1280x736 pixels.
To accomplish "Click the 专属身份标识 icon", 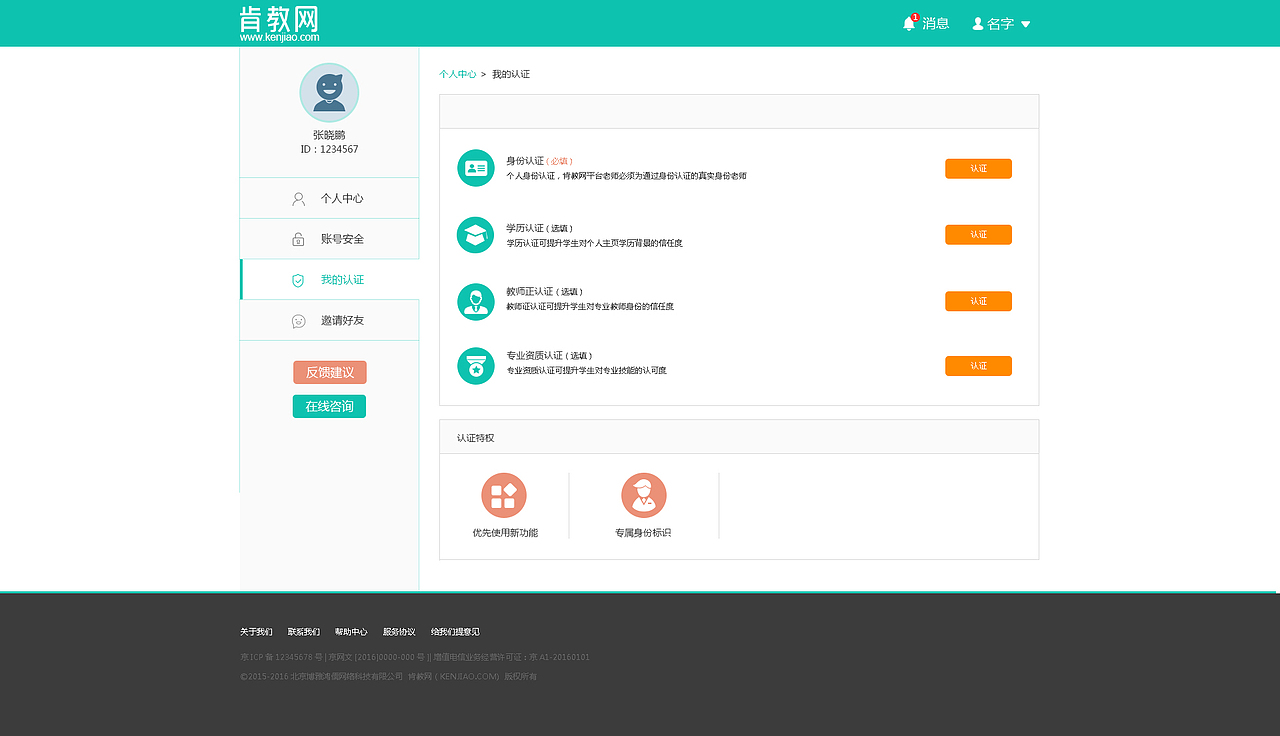I will point(644,496).
